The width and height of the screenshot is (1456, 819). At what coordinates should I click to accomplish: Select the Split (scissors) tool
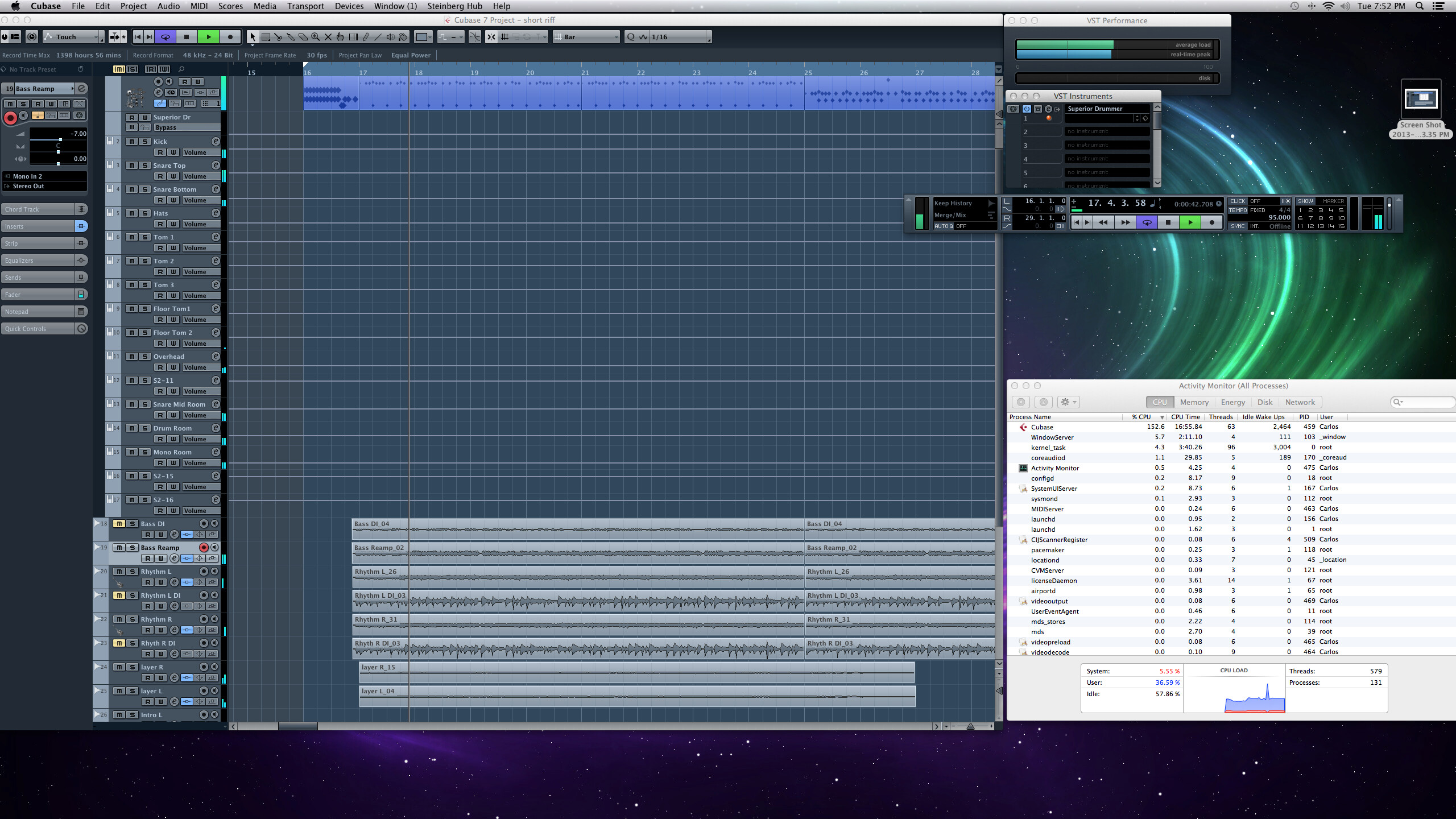coord(278,37)
